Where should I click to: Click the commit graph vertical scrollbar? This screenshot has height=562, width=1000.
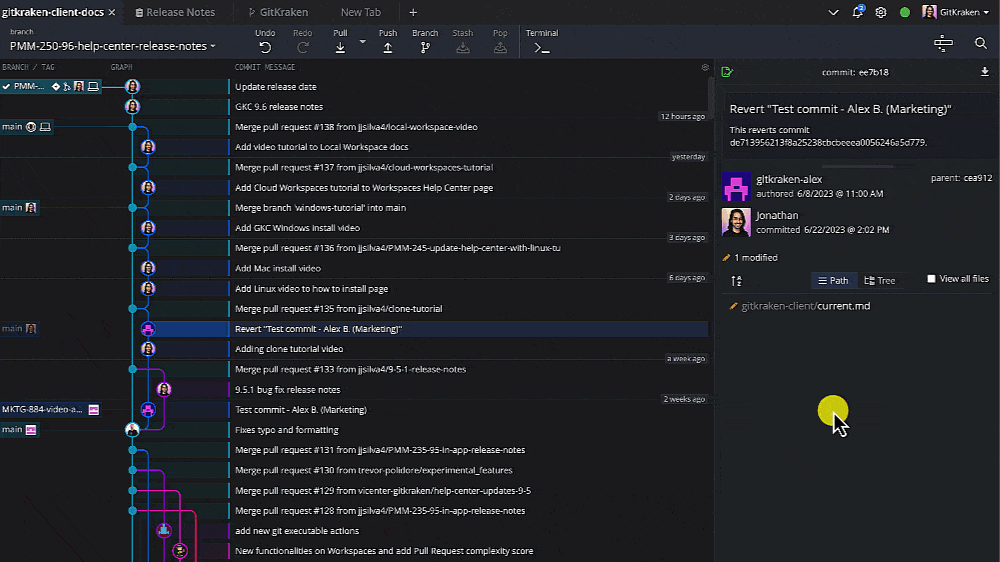coord(710,96)
